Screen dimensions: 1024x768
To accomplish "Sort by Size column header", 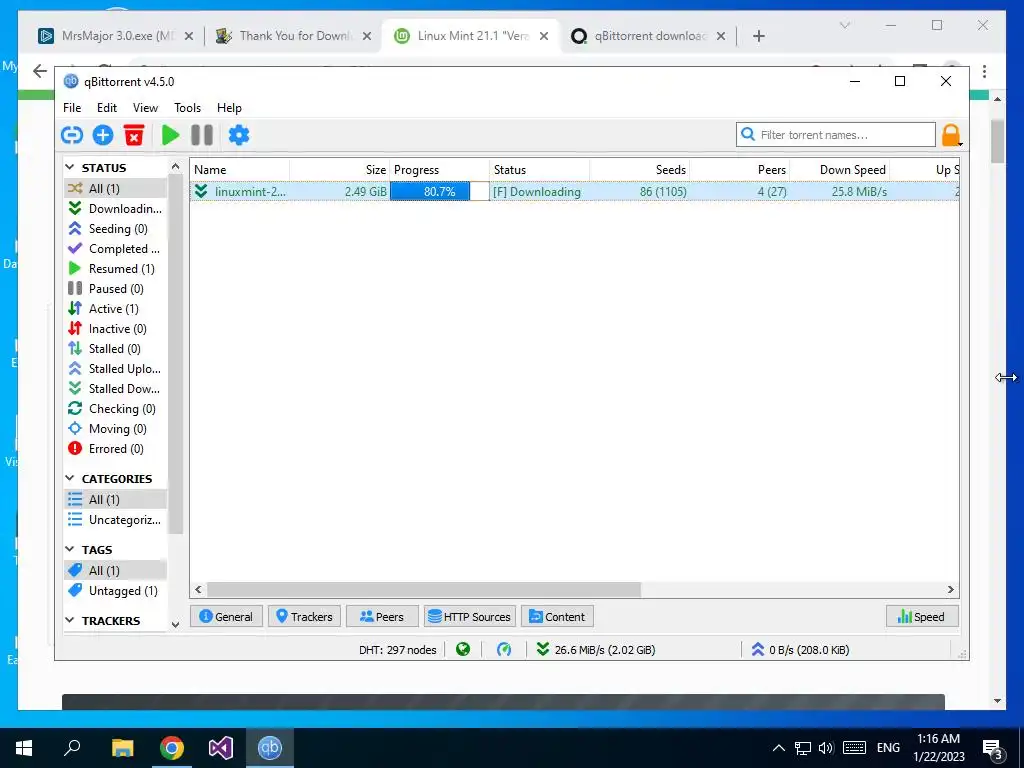I will [x=340, y=170].
